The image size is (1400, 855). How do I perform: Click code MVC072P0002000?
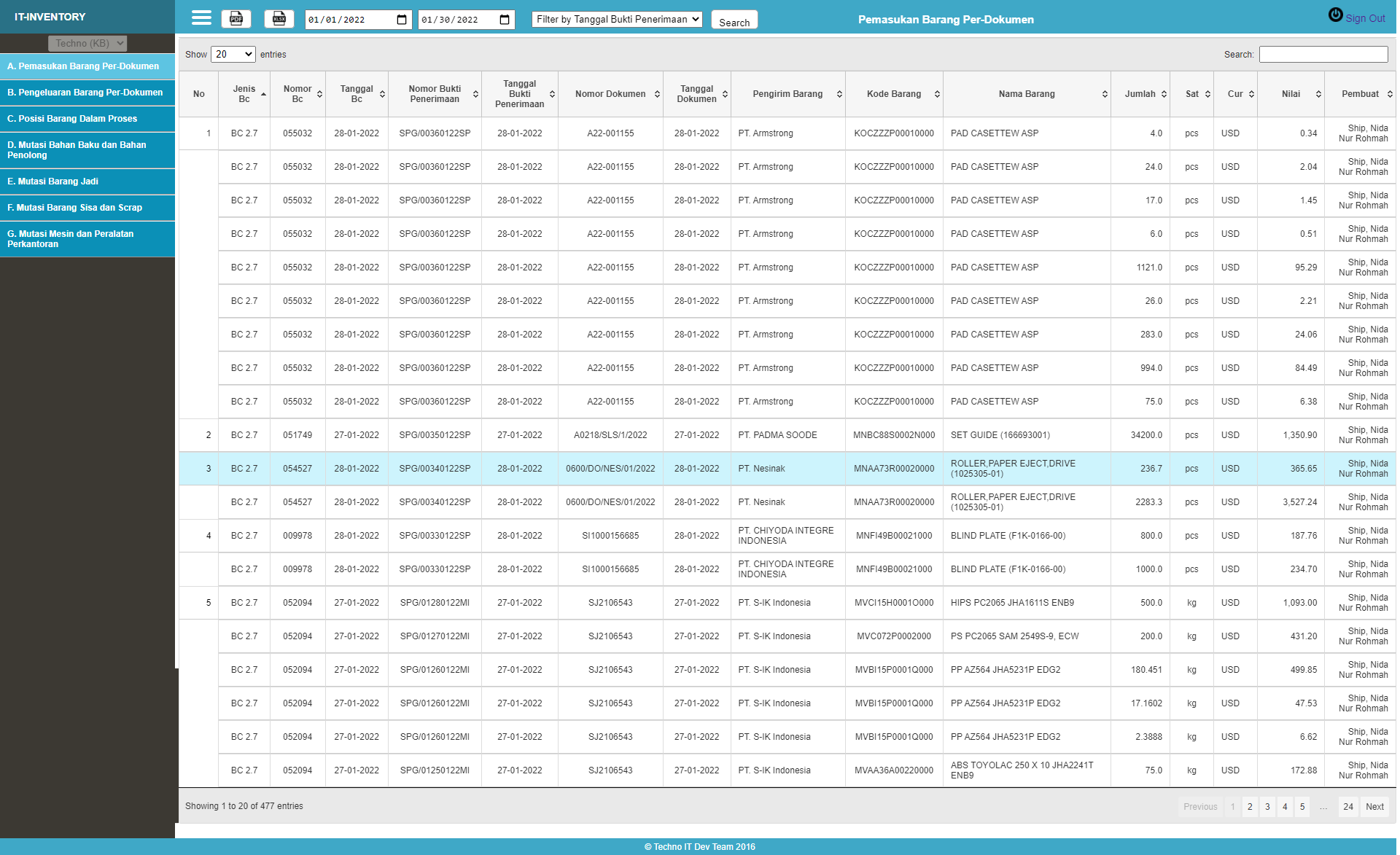894,636
